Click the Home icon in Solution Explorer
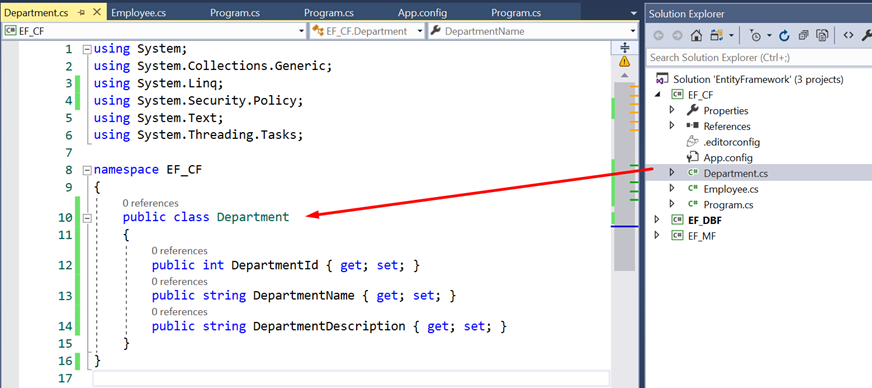The width and height of the screenshot is (872, 388). 696,36
